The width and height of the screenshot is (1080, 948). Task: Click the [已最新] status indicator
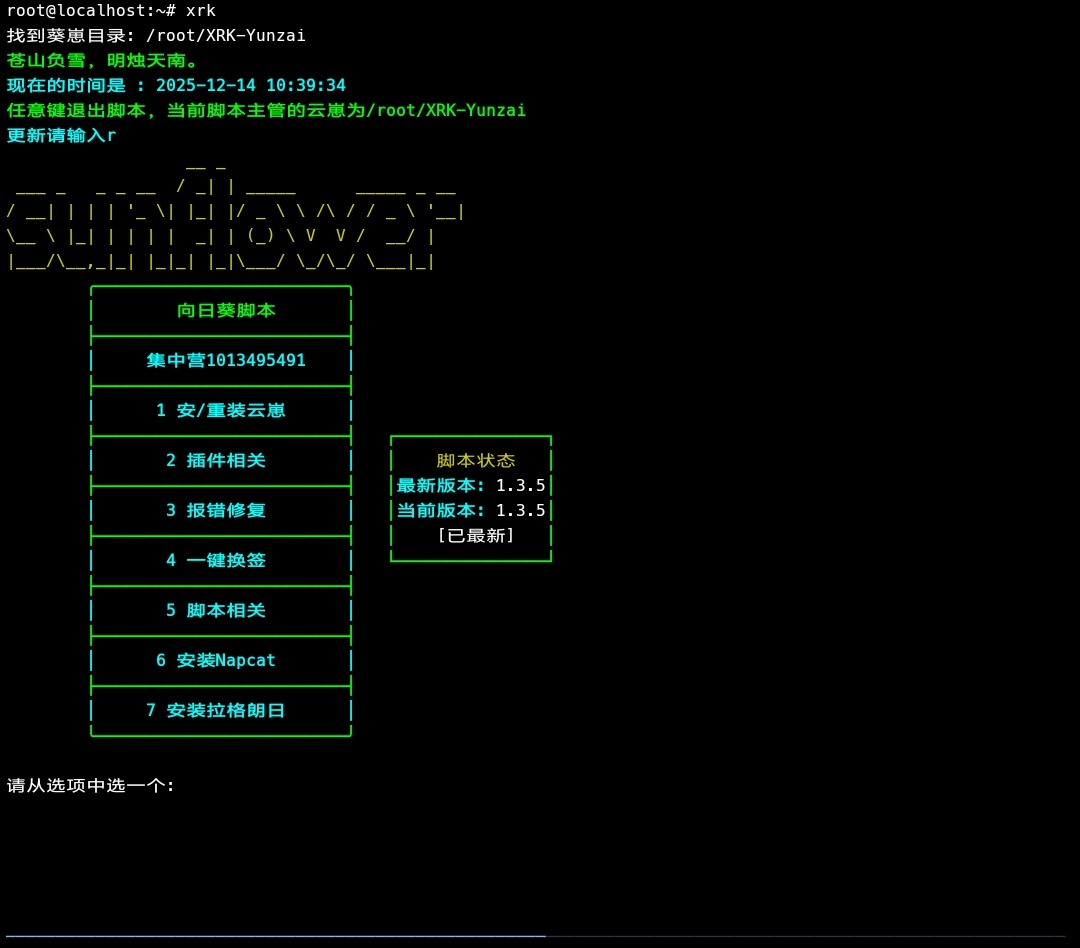[x=476, y=536]
